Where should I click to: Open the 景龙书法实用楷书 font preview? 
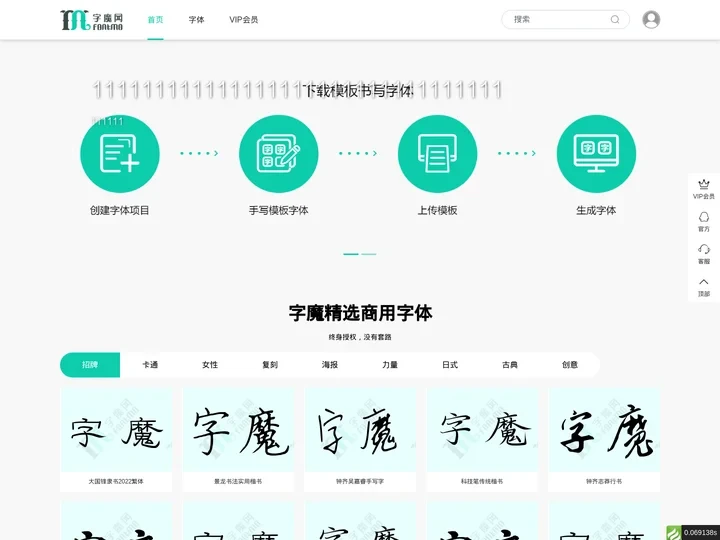tap(238, 430)
